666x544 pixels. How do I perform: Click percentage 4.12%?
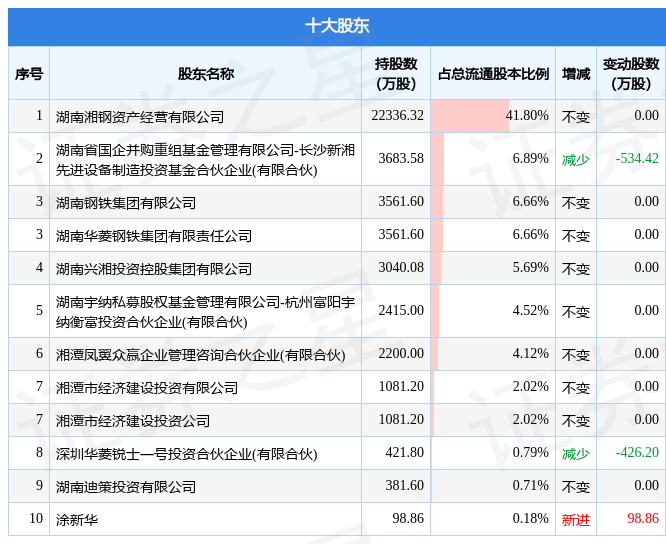(531, 353)
